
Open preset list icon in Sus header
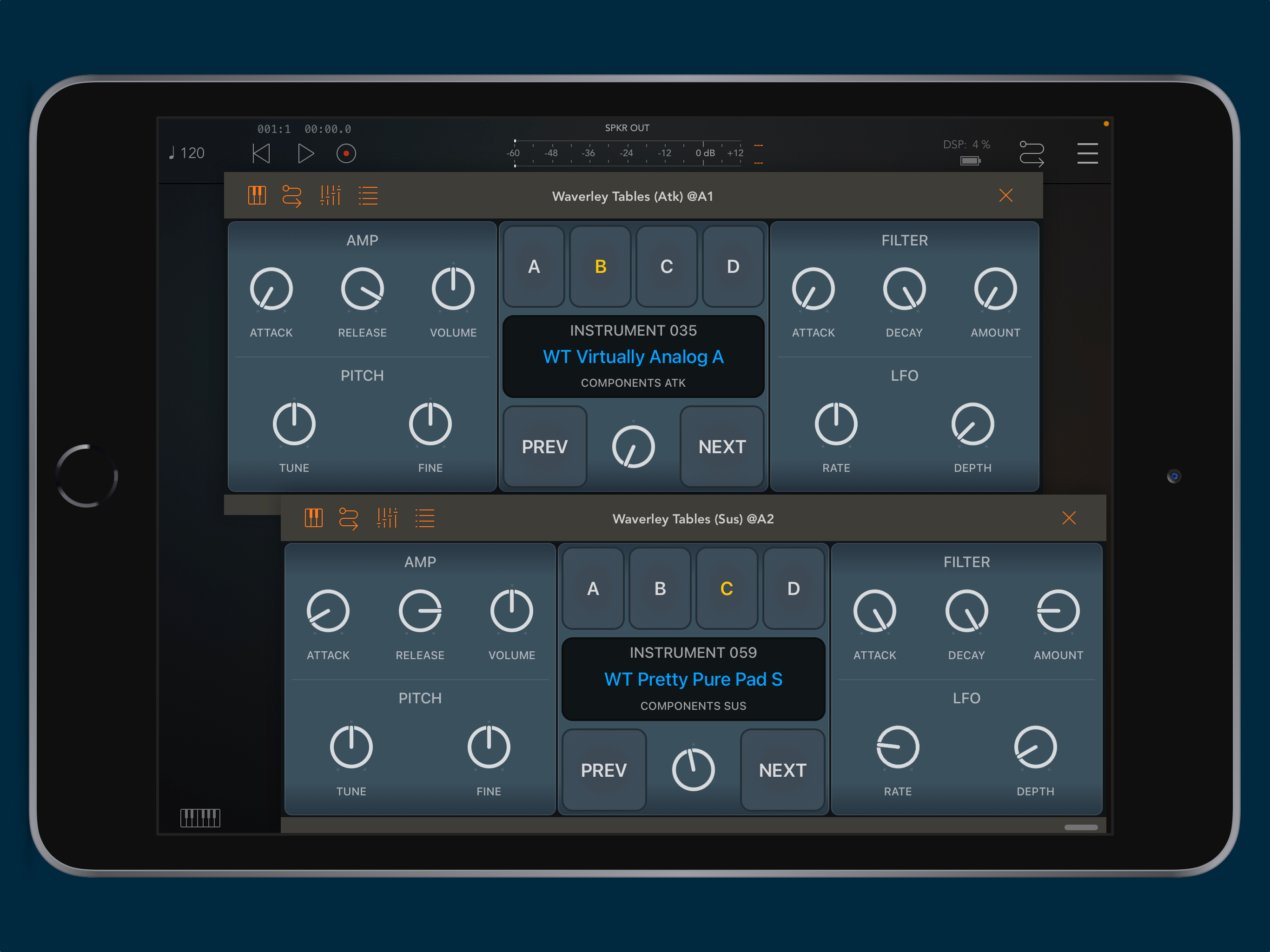click(x=424, y=518)
